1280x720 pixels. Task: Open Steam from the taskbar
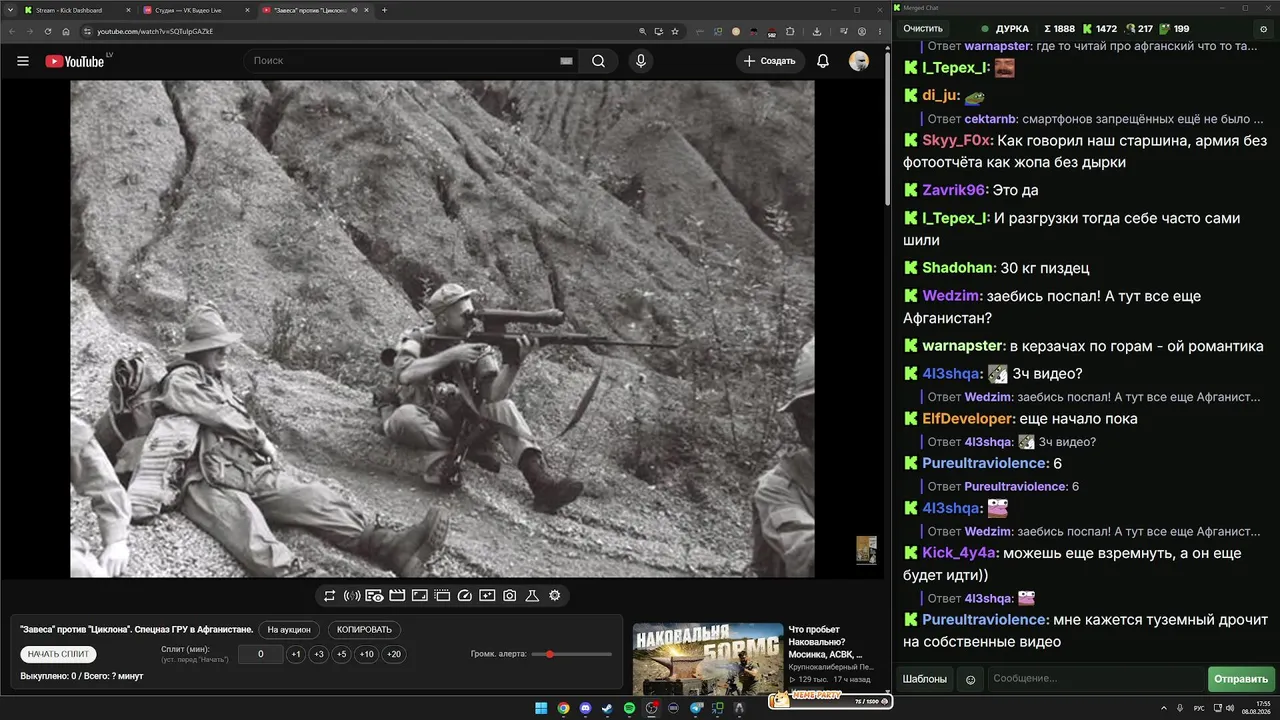click(x=608, y=708)
